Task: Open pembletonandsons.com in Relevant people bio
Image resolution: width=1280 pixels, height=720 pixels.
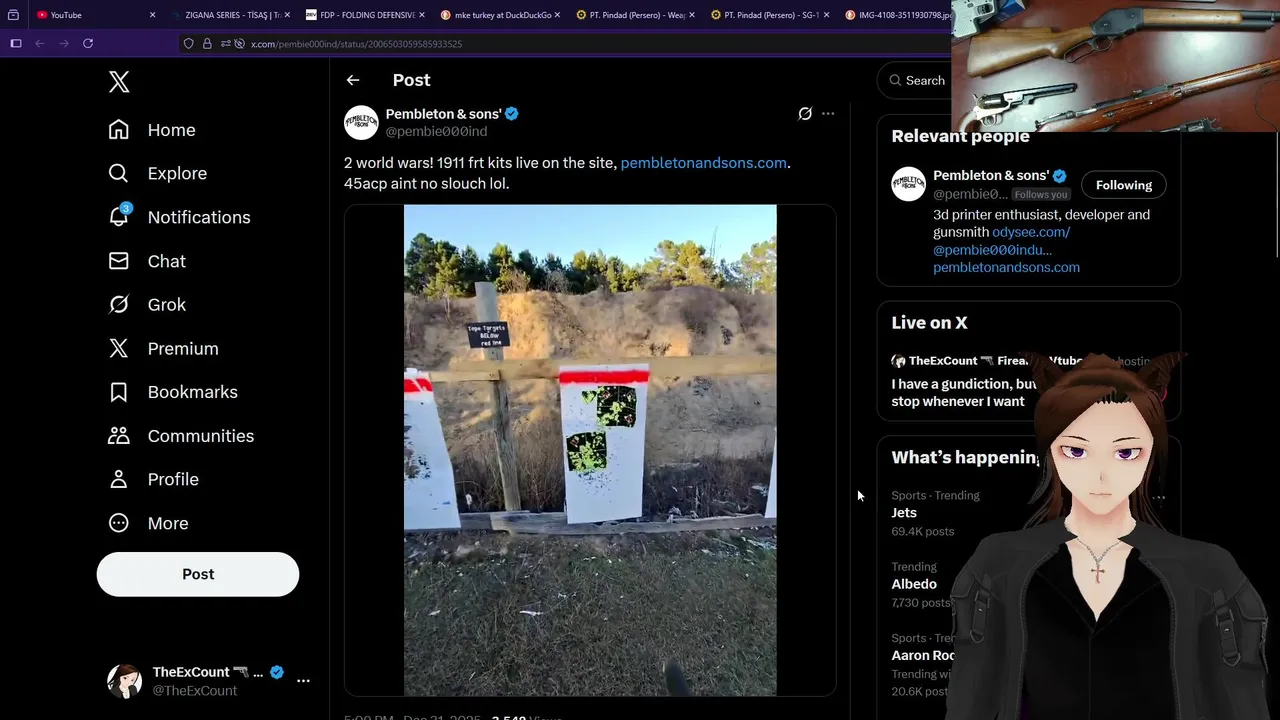Action: [1006, 267]
